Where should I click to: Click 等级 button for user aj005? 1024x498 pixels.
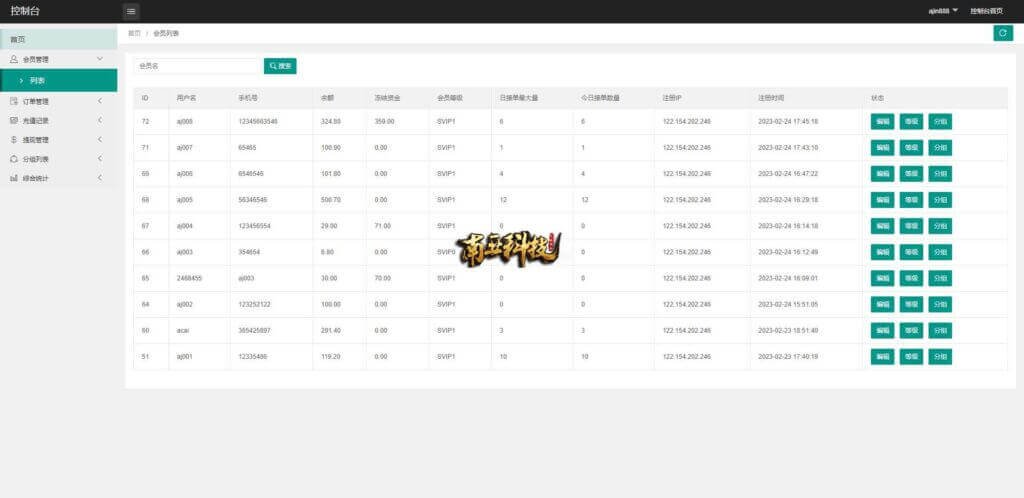[911, 200]
